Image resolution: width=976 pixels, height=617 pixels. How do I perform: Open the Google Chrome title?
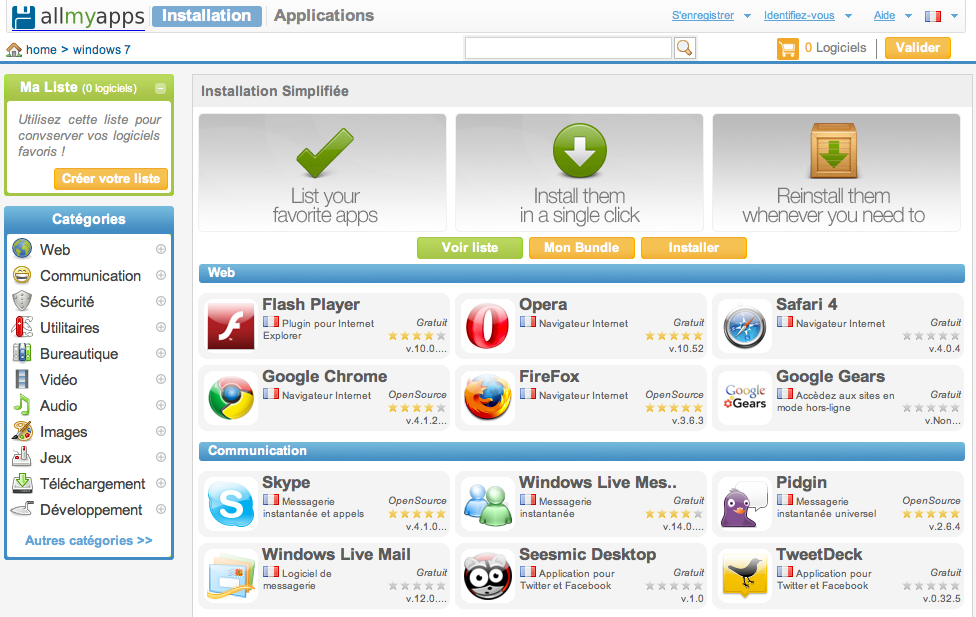(324, 376)
